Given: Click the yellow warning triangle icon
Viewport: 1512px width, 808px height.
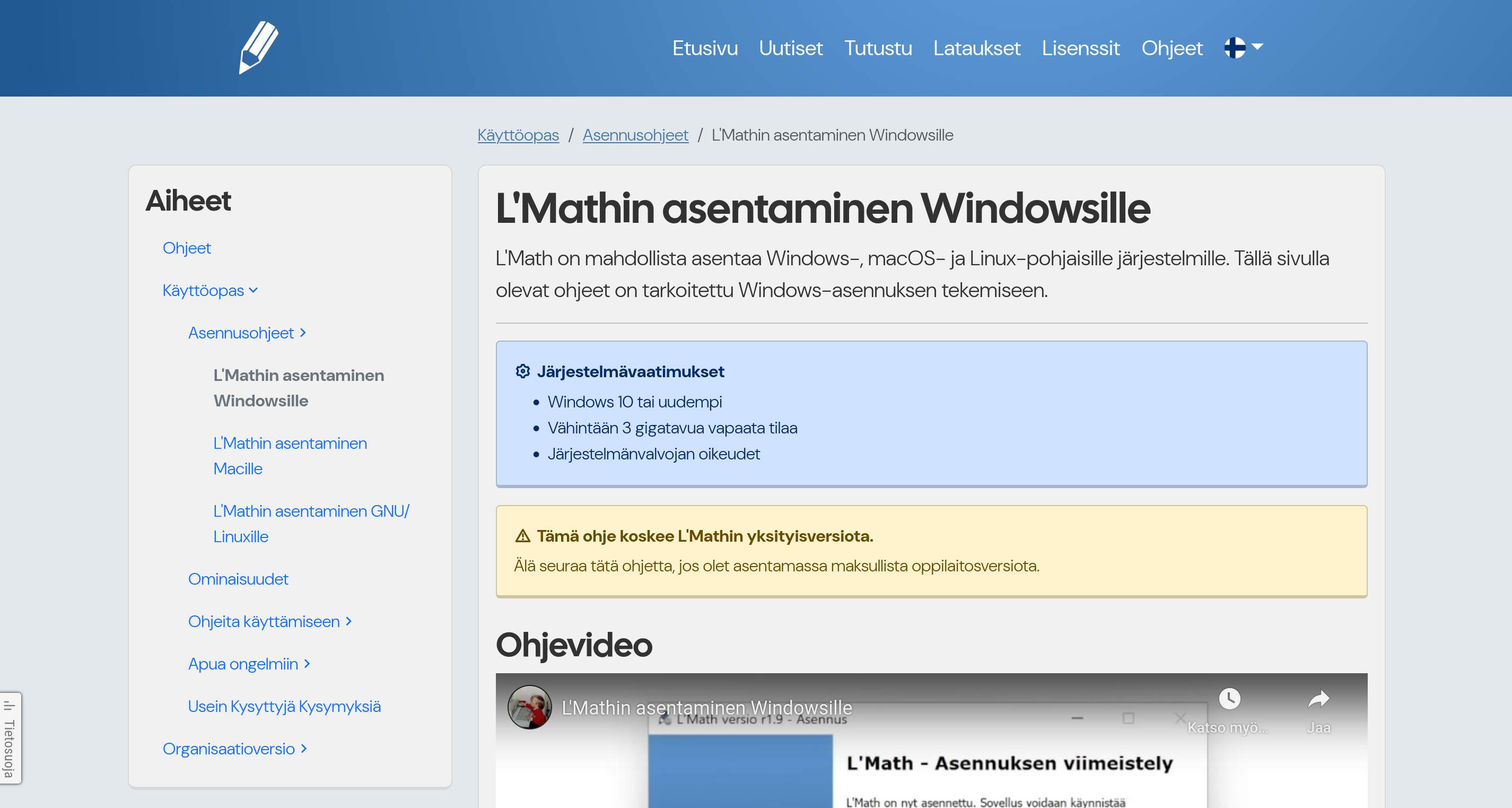Looking at the screenshot, I should (522, 535).
